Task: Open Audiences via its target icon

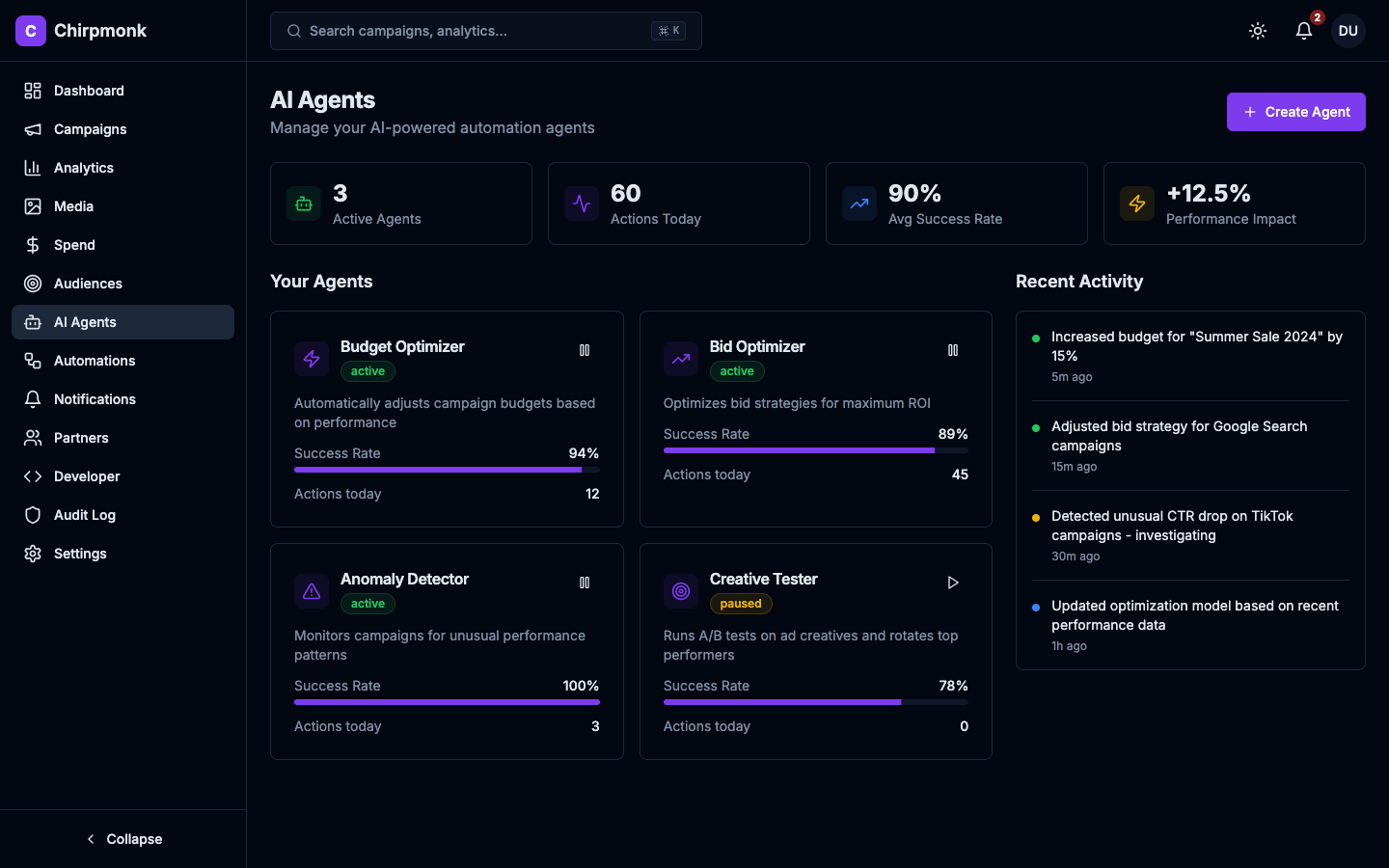Action: [x=32, y=284]
